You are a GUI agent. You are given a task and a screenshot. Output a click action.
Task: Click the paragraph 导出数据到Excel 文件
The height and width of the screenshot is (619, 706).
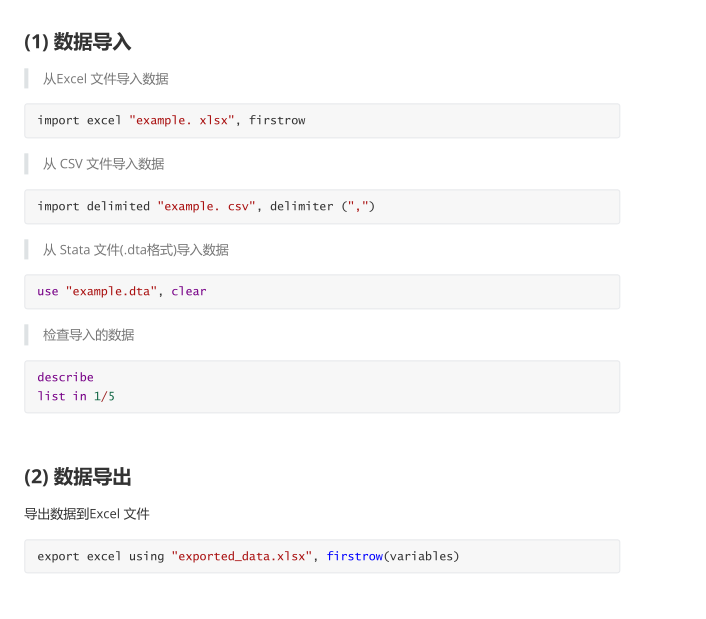86,514
